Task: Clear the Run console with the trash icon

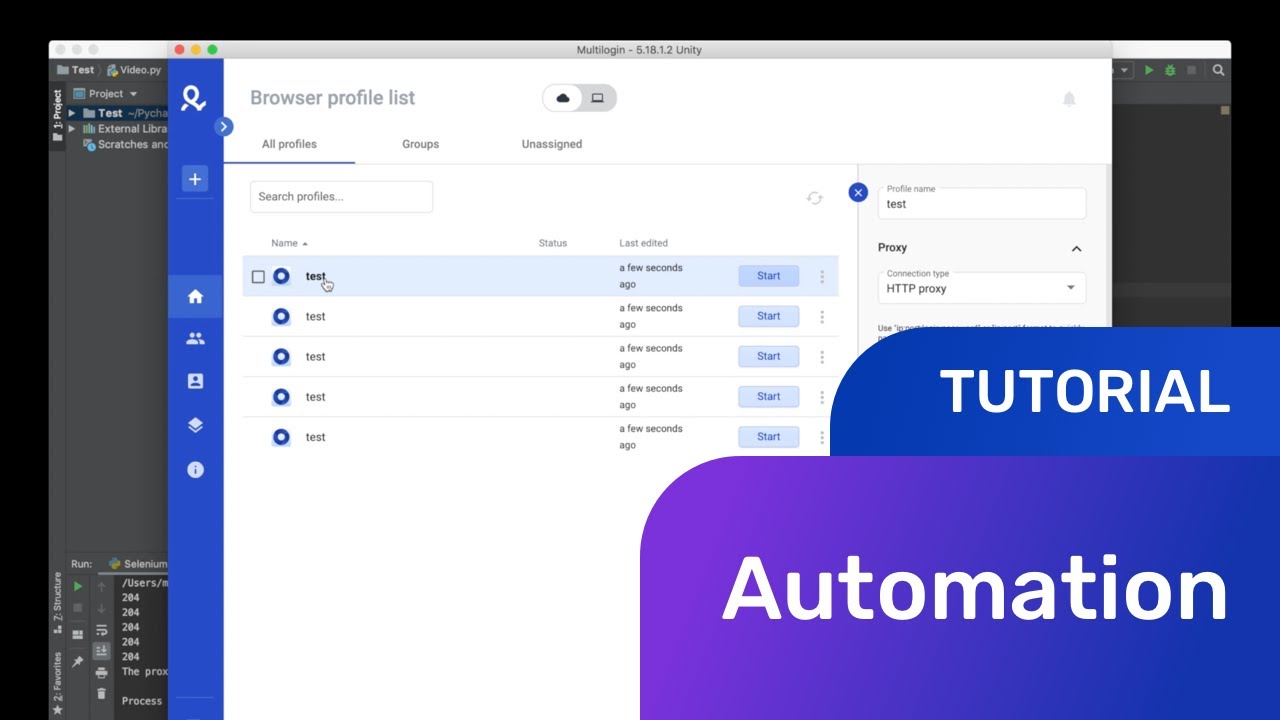Action: 101,694
